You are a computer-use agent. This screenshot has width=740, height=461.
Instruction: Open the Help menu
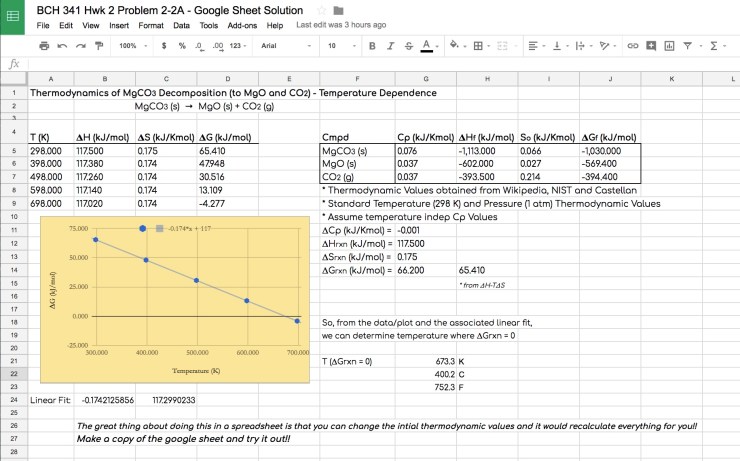click(275, 25)
